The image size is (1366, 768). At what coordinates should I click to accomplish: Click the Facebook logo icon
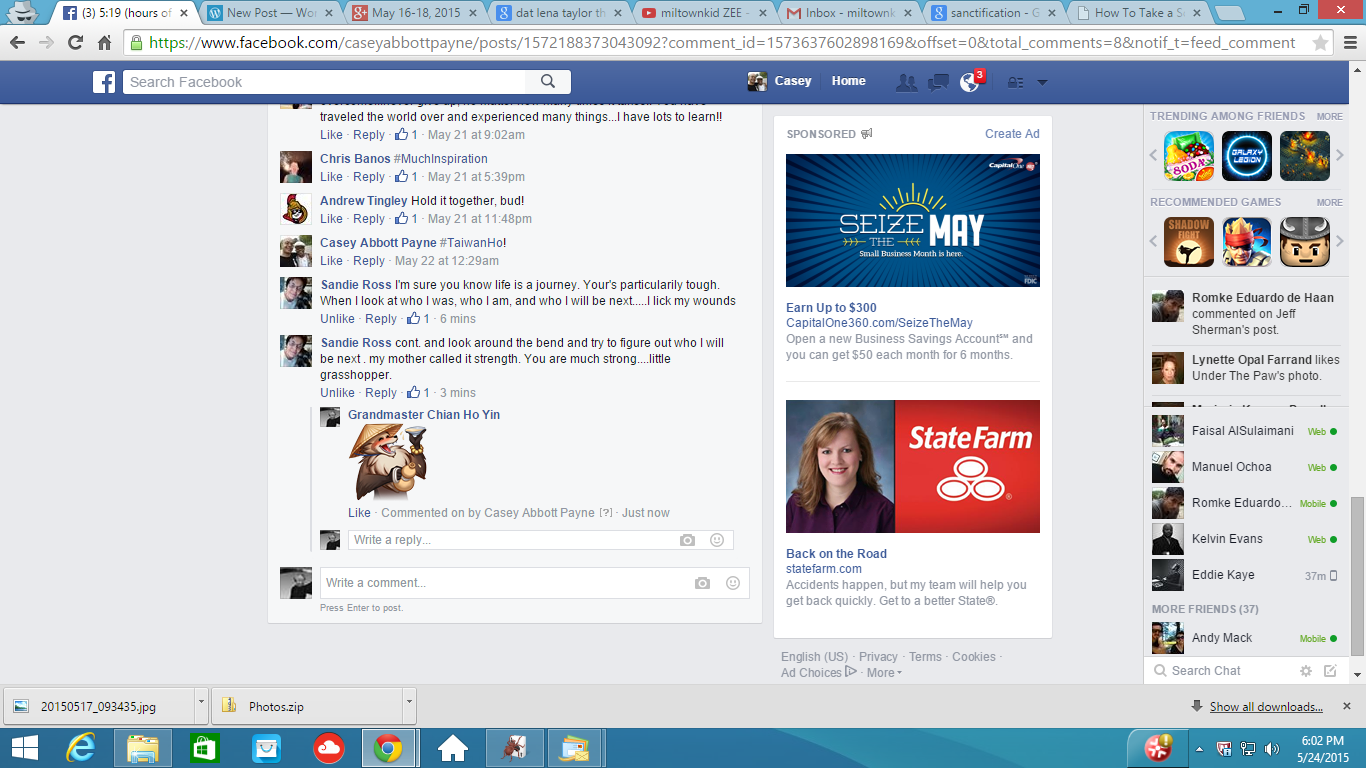(104, 82)
